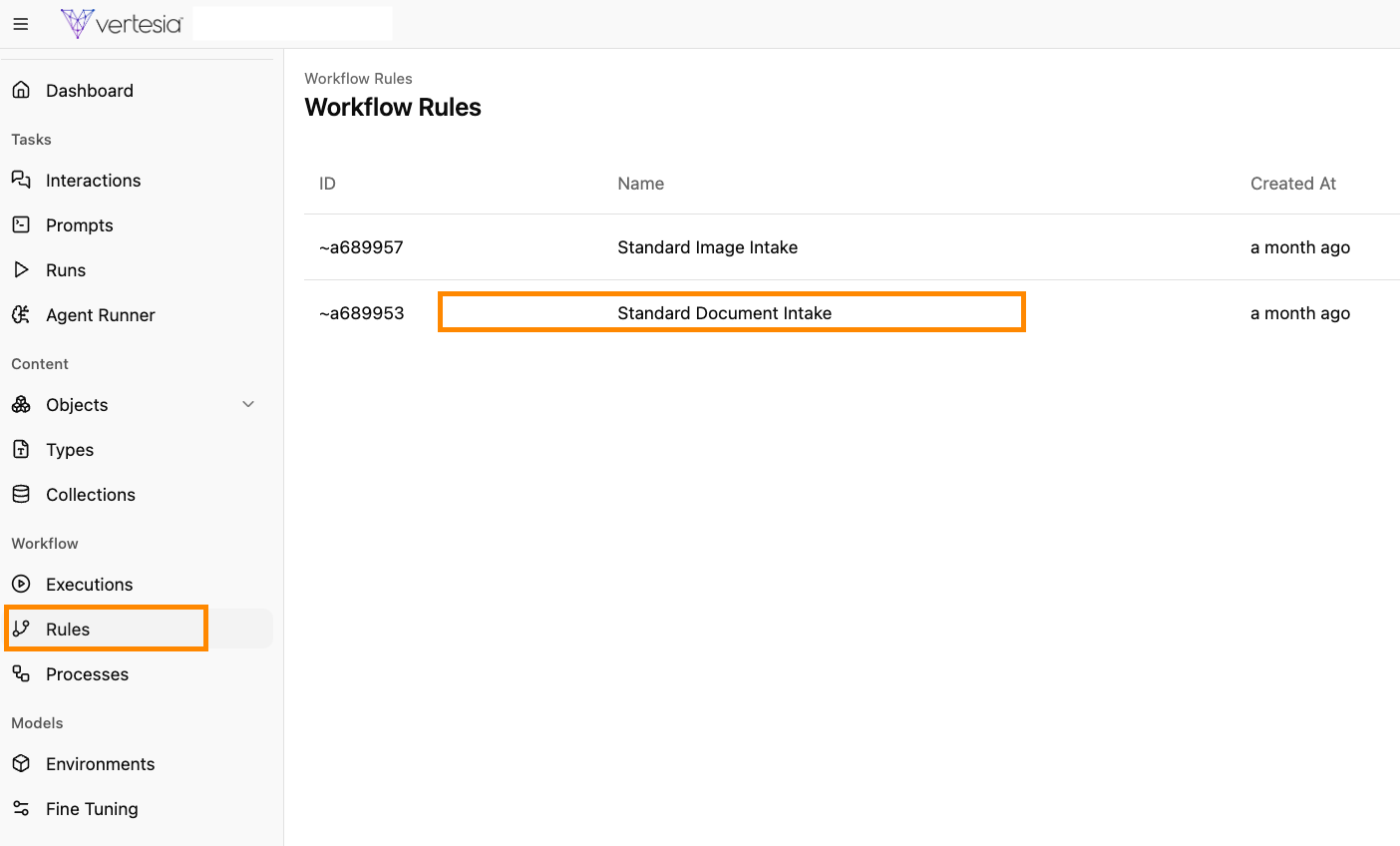Click the Dashboard home icon

[21, 90]
